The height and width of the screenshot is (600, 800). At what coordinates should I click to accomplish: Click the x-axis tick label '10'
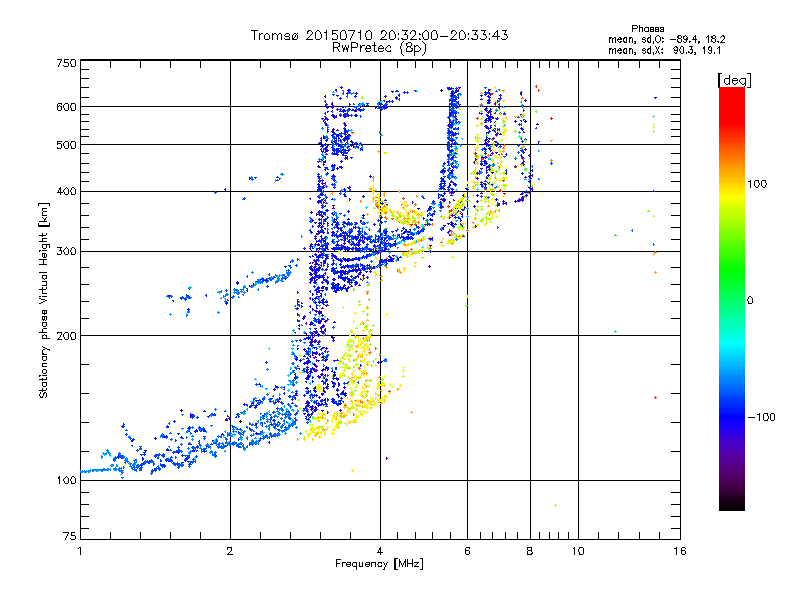click(578, 551)
